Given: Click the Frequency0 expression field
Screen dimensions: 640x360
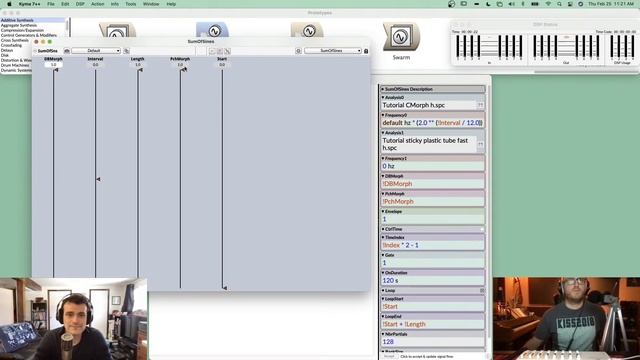Looking at the screenshot, I should point(432,123).
